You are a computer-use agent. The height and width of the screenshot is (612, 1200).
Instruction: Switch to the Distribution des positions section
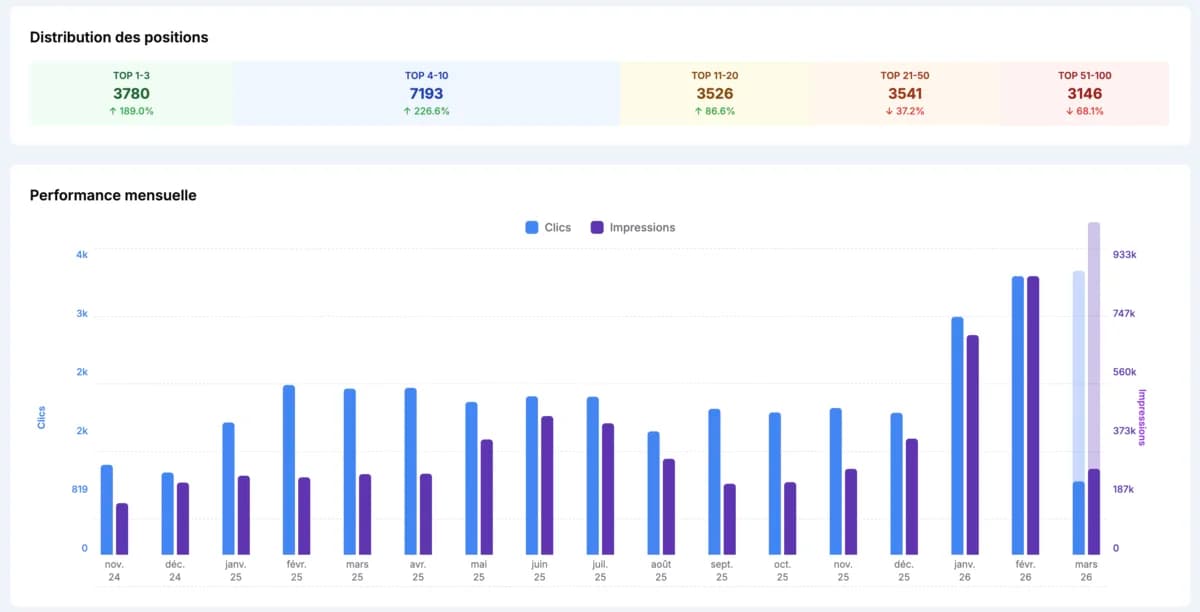tap(118, 37)
